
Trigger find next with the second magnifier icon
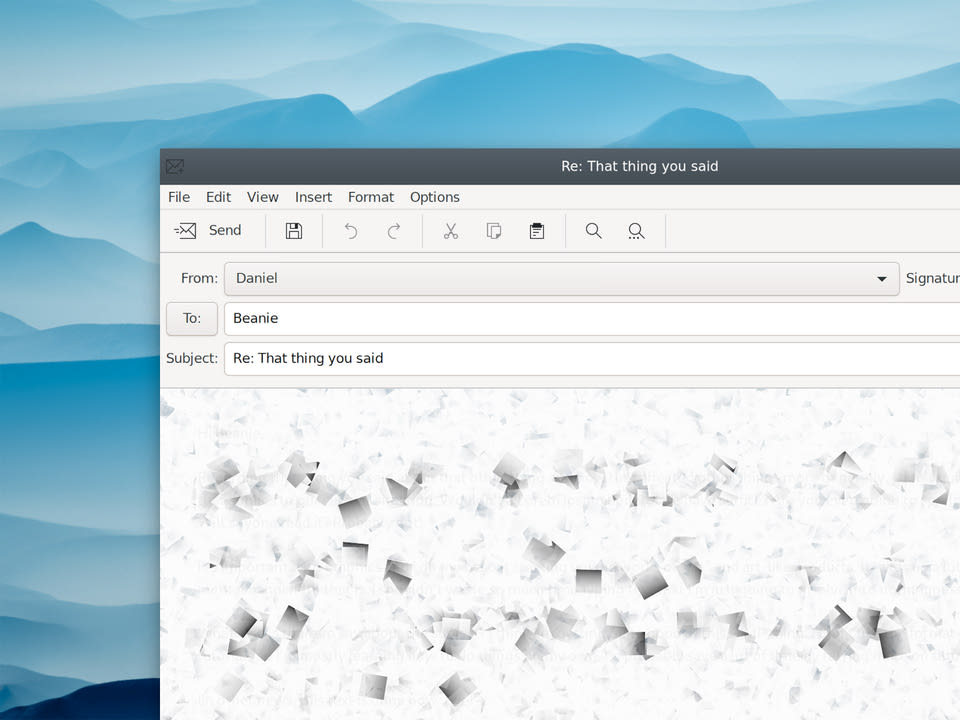click(636, 230)
